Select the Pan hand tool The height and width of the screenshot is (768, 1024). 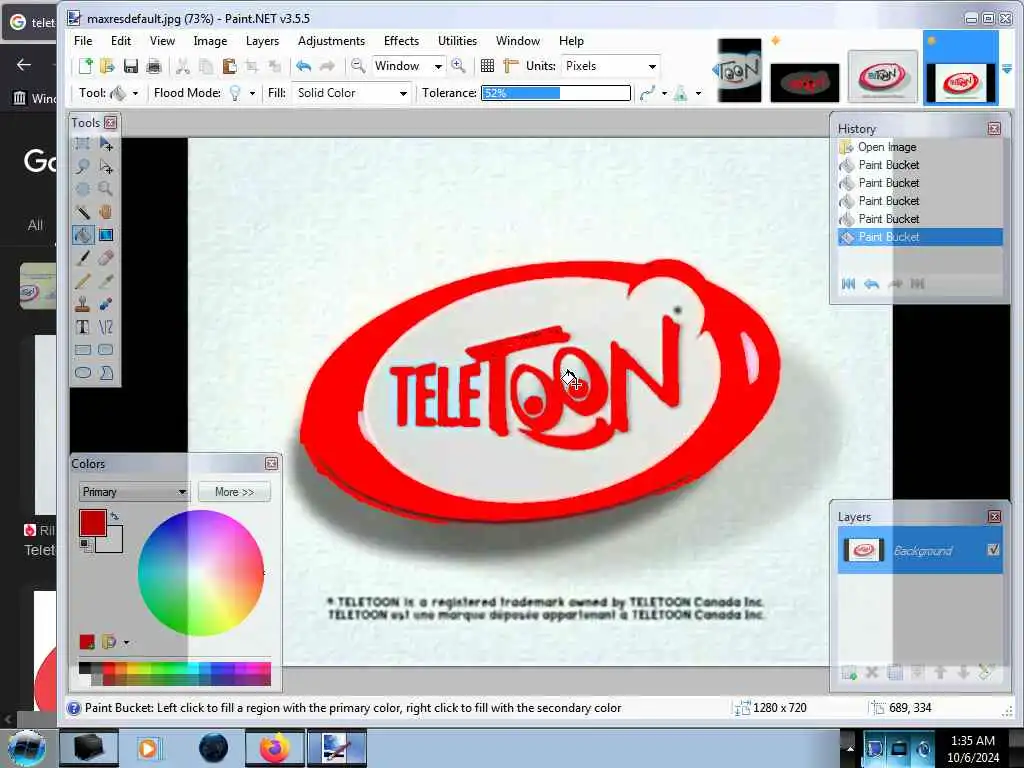coord(106,212)
